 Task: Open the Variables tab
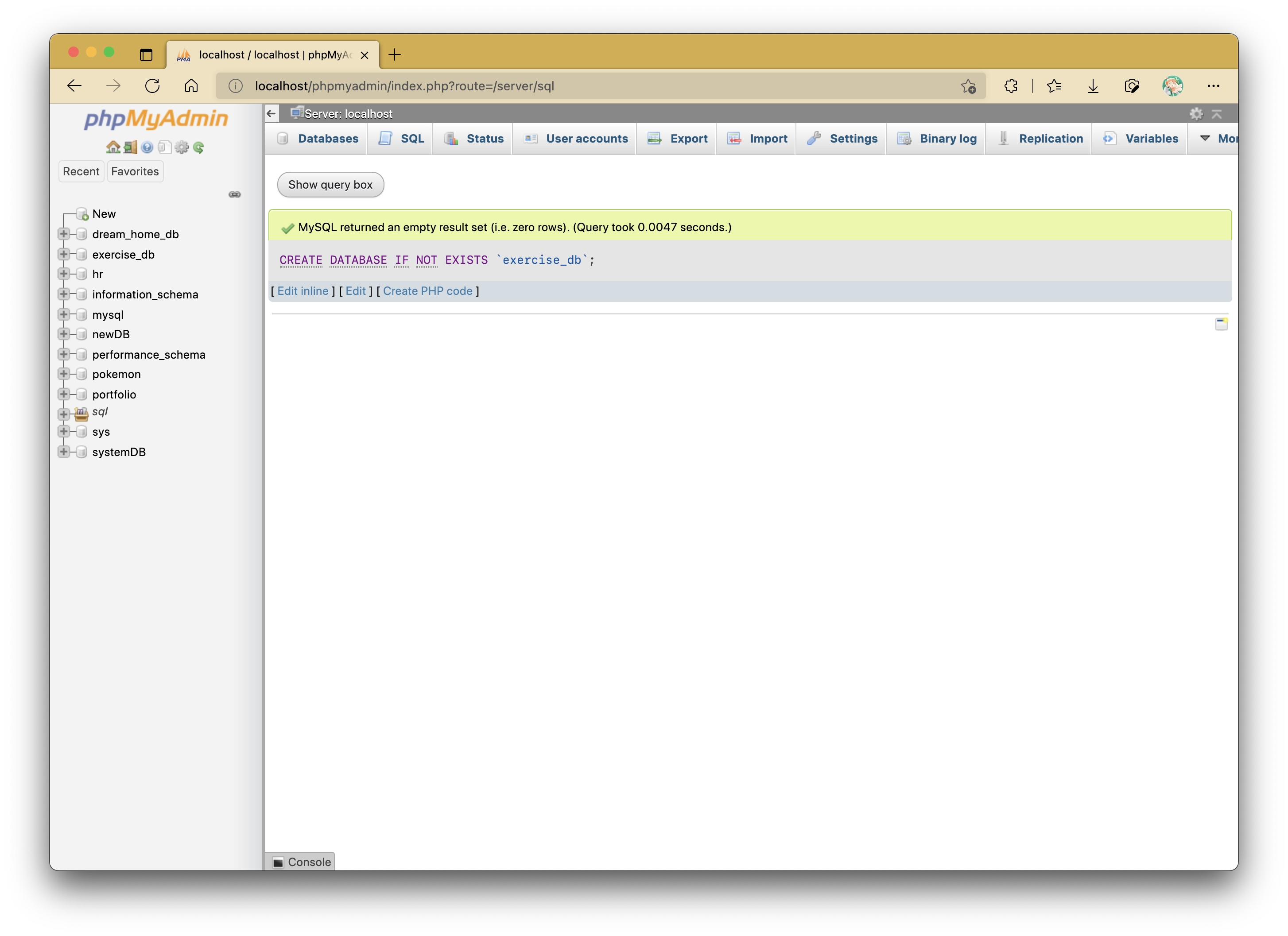1139,139
